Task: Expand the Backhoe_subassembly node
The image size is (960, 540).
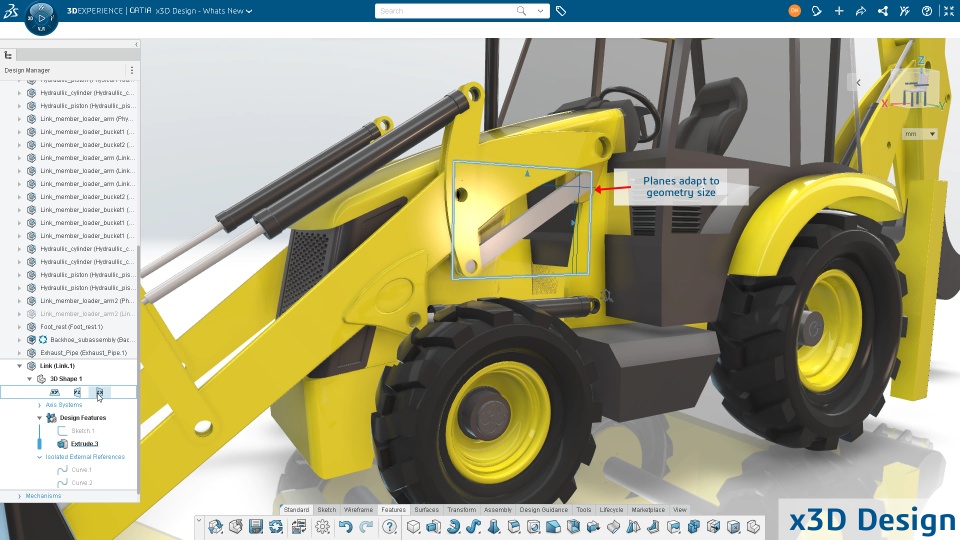Action: click(x=20, y=340)
